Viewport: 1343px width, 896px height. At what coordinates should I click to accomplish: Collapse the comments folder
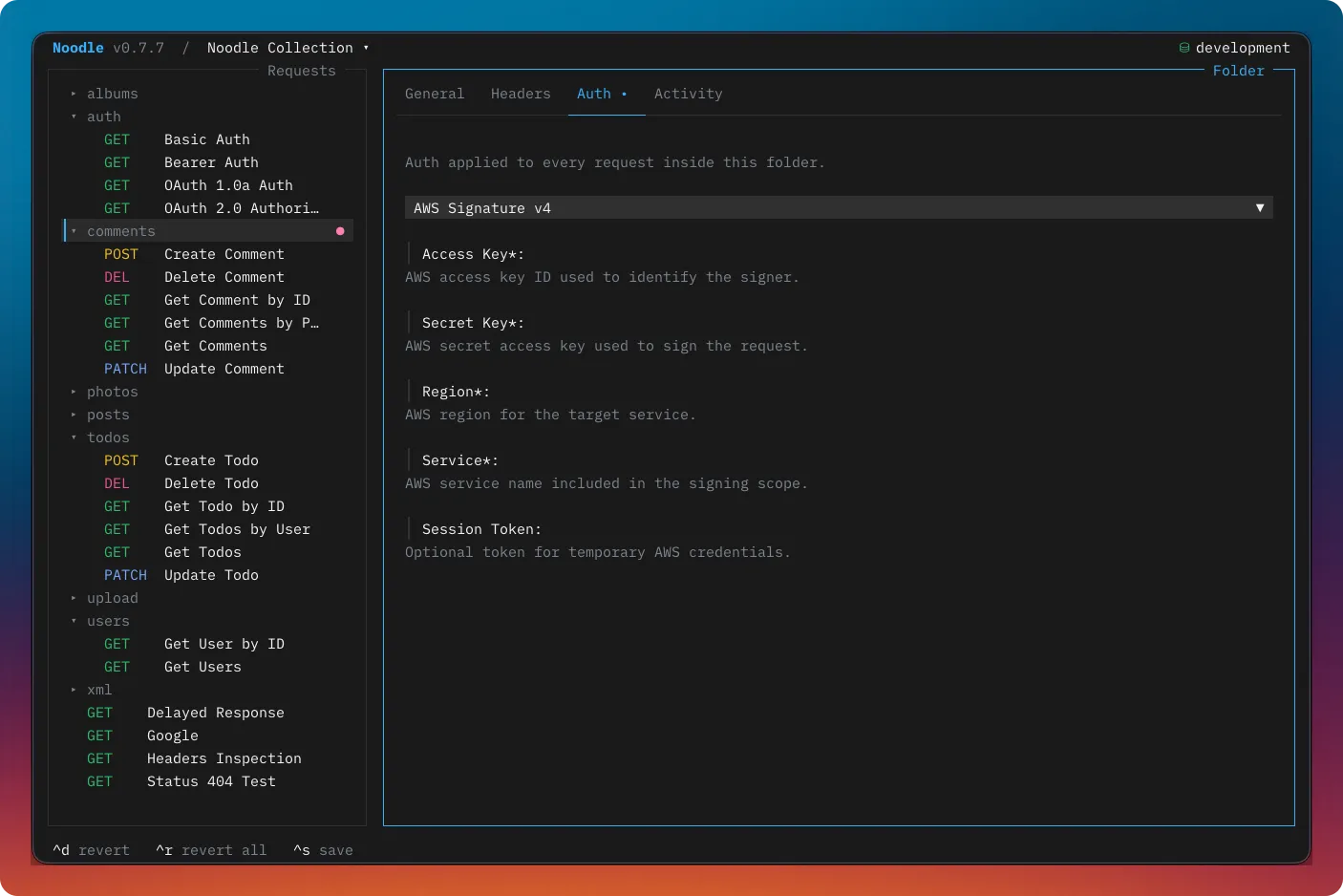74,231
